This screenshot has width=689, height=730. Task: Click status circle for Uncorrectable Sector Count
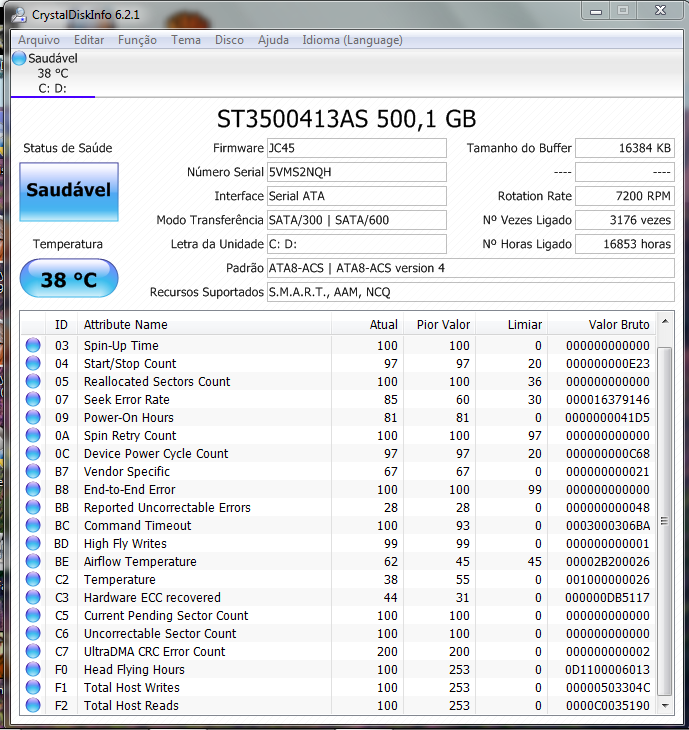click(x=33, y=633)
